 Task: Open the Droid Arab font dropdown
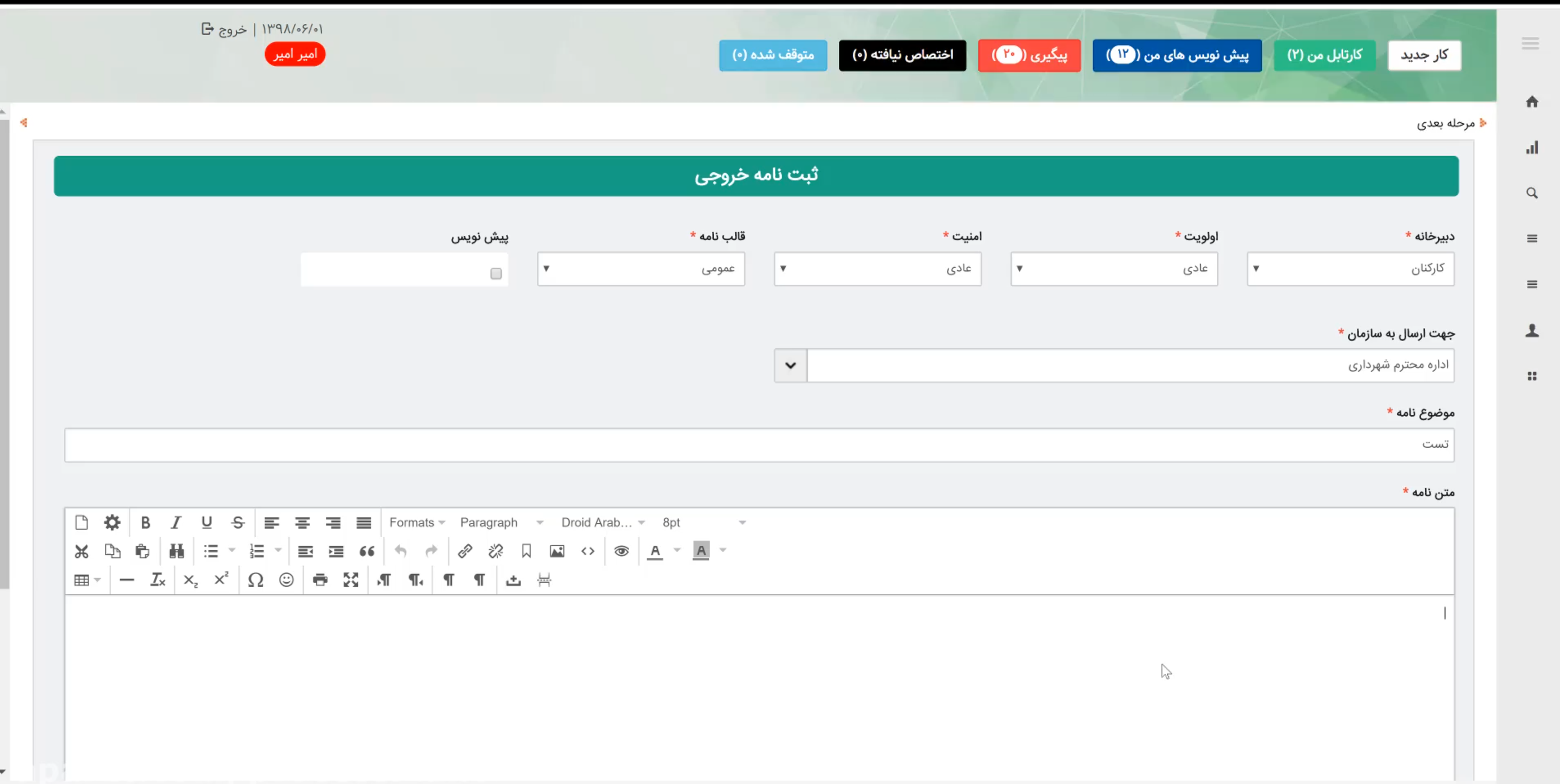(x=603, y=523)
